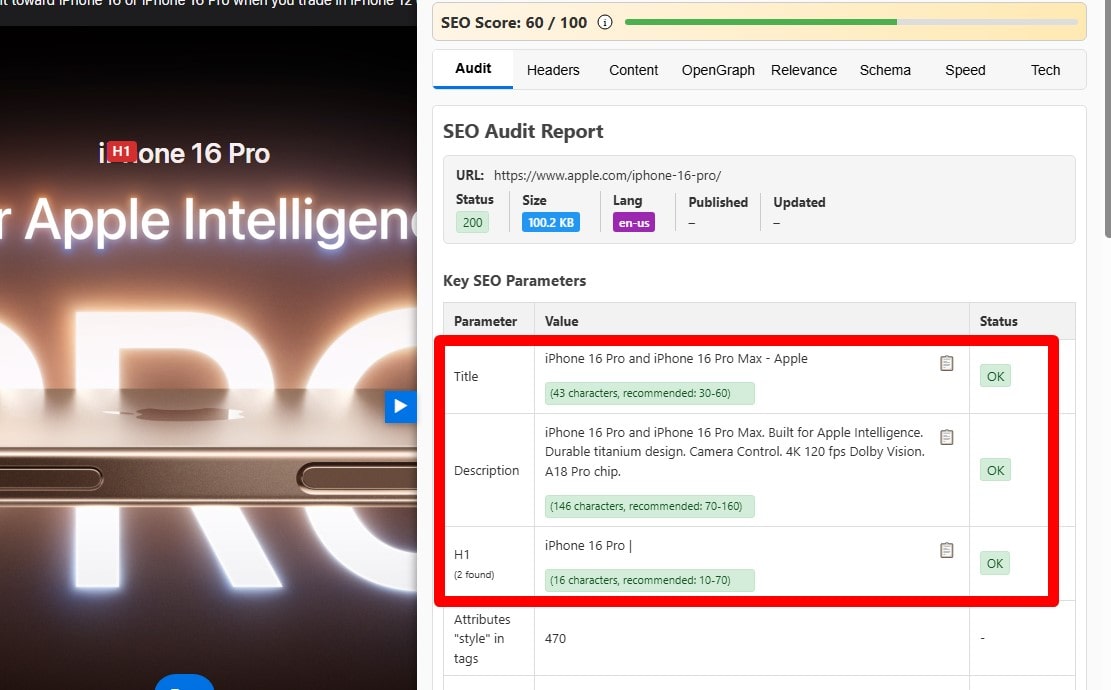Click the OK status badge next to Title
This screenshot has width=1111, height=690.
(994, 376)
